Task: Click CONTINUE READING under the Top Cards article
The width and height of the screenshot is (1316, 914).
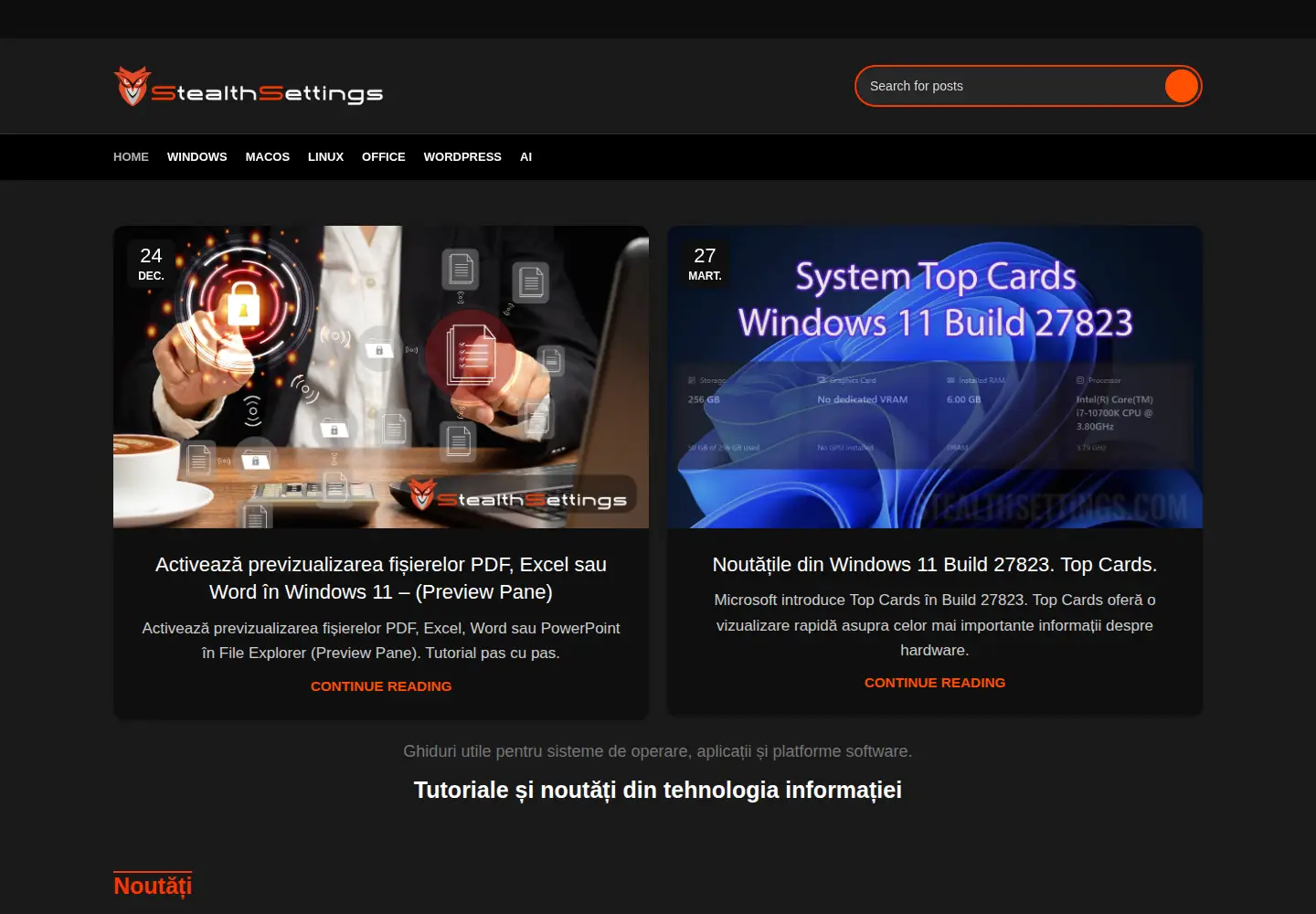Action: point(935,683)
